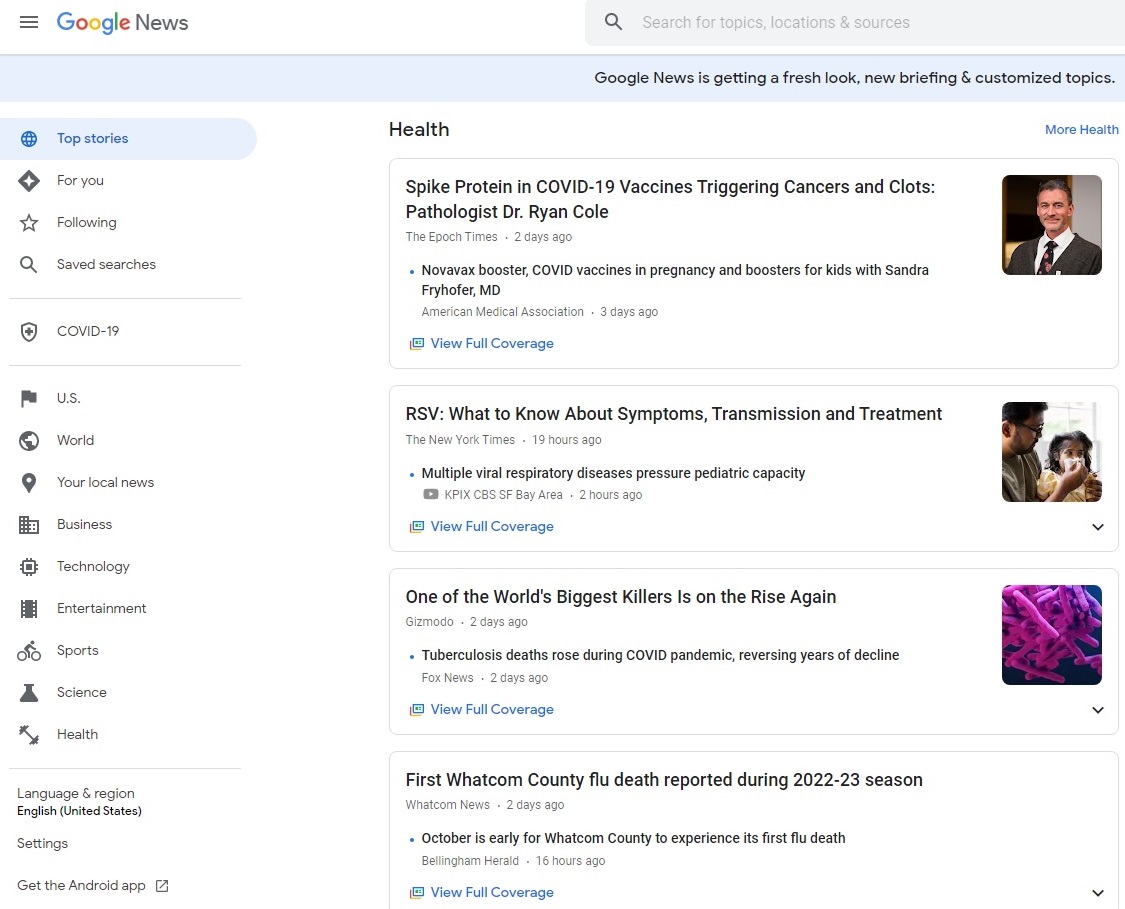View Full Coverage of Whatcom flu story
This screenshot has width=1125, height=909.
[492, 892]
